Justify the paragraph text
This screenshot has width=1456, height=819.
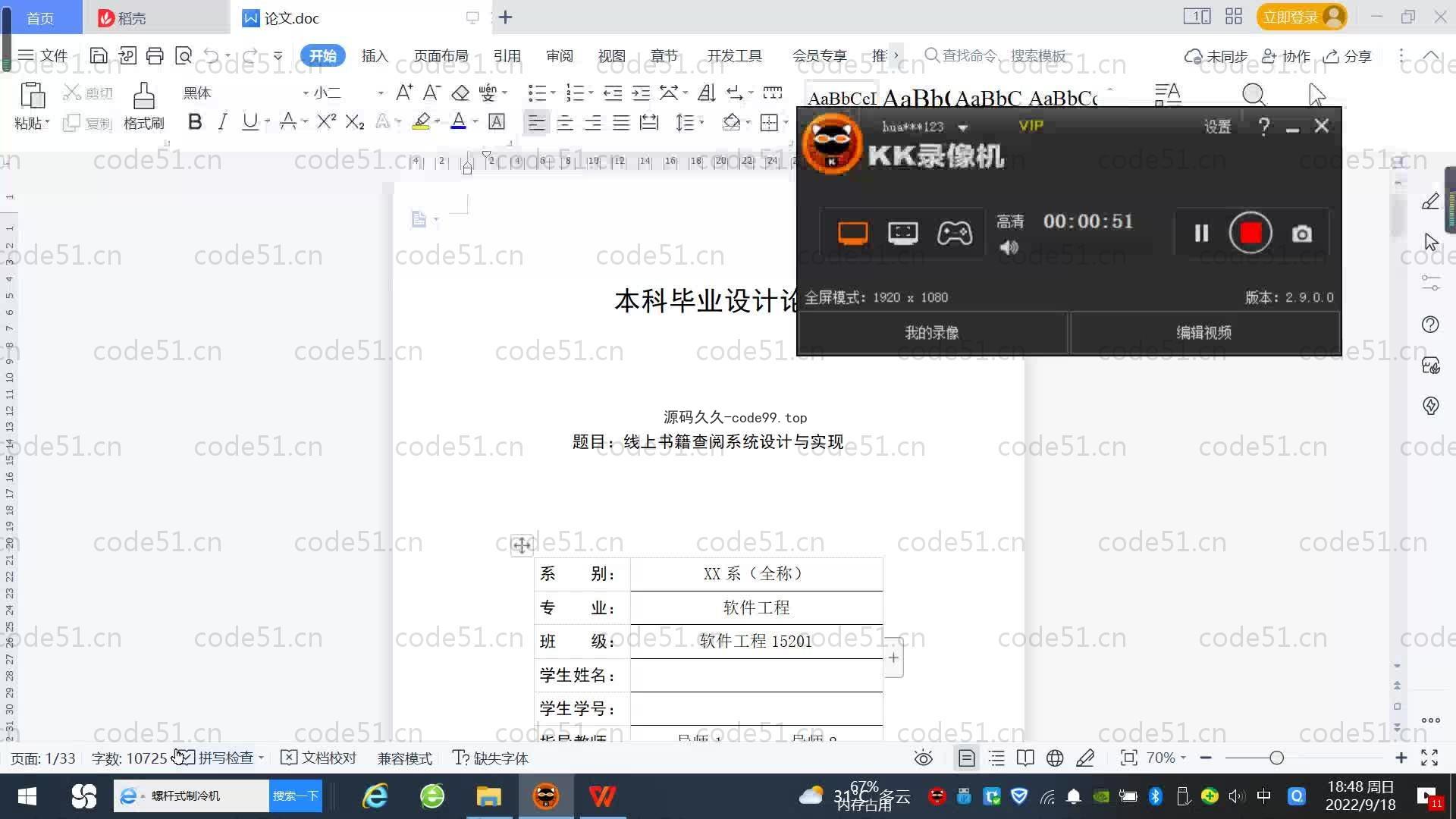(x=621, y=122)
